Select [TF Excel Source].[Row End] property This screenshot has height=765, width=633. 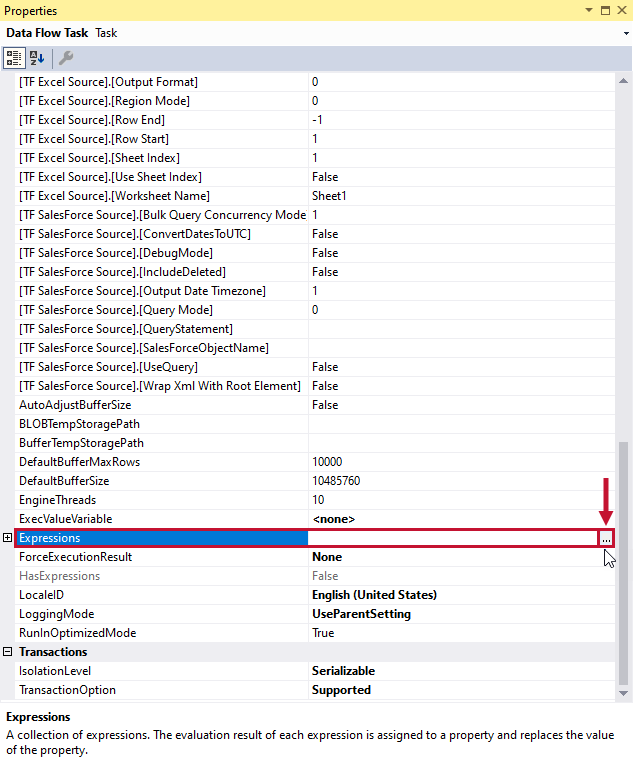[x=92, y=120]
